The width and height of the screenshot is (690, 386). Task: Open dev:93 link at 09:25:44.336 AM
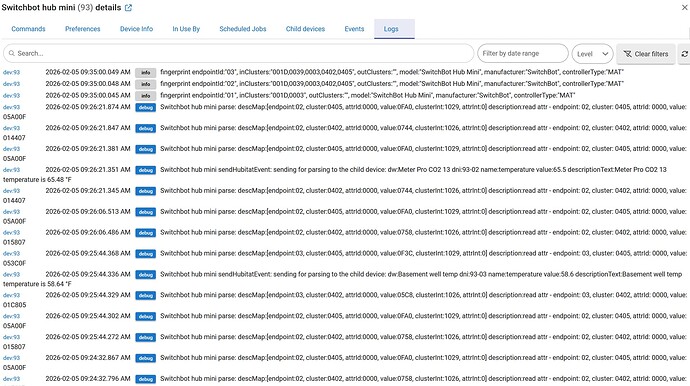click(x=11, y=275)
